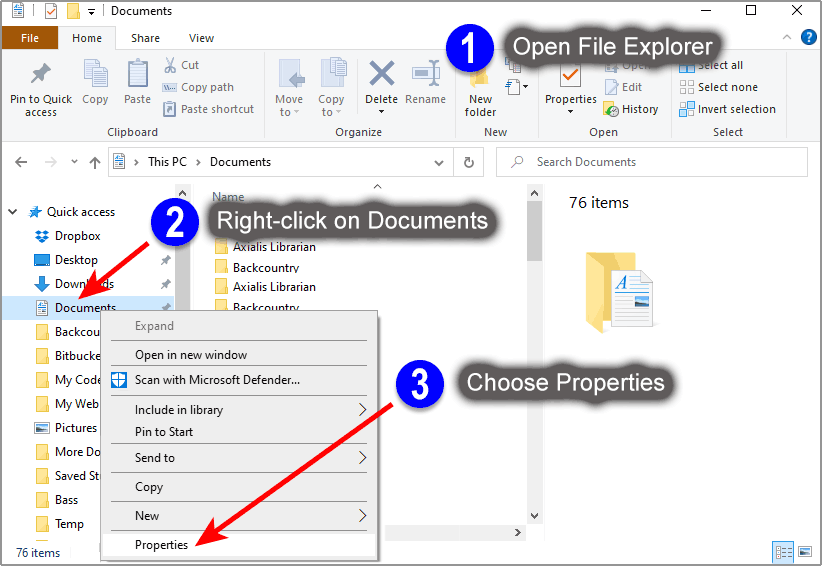This screenshot has width=822, height=566.
Task: Open the Customize Quick Access Toolbar dropdown
Action: (x=91, y=11)
